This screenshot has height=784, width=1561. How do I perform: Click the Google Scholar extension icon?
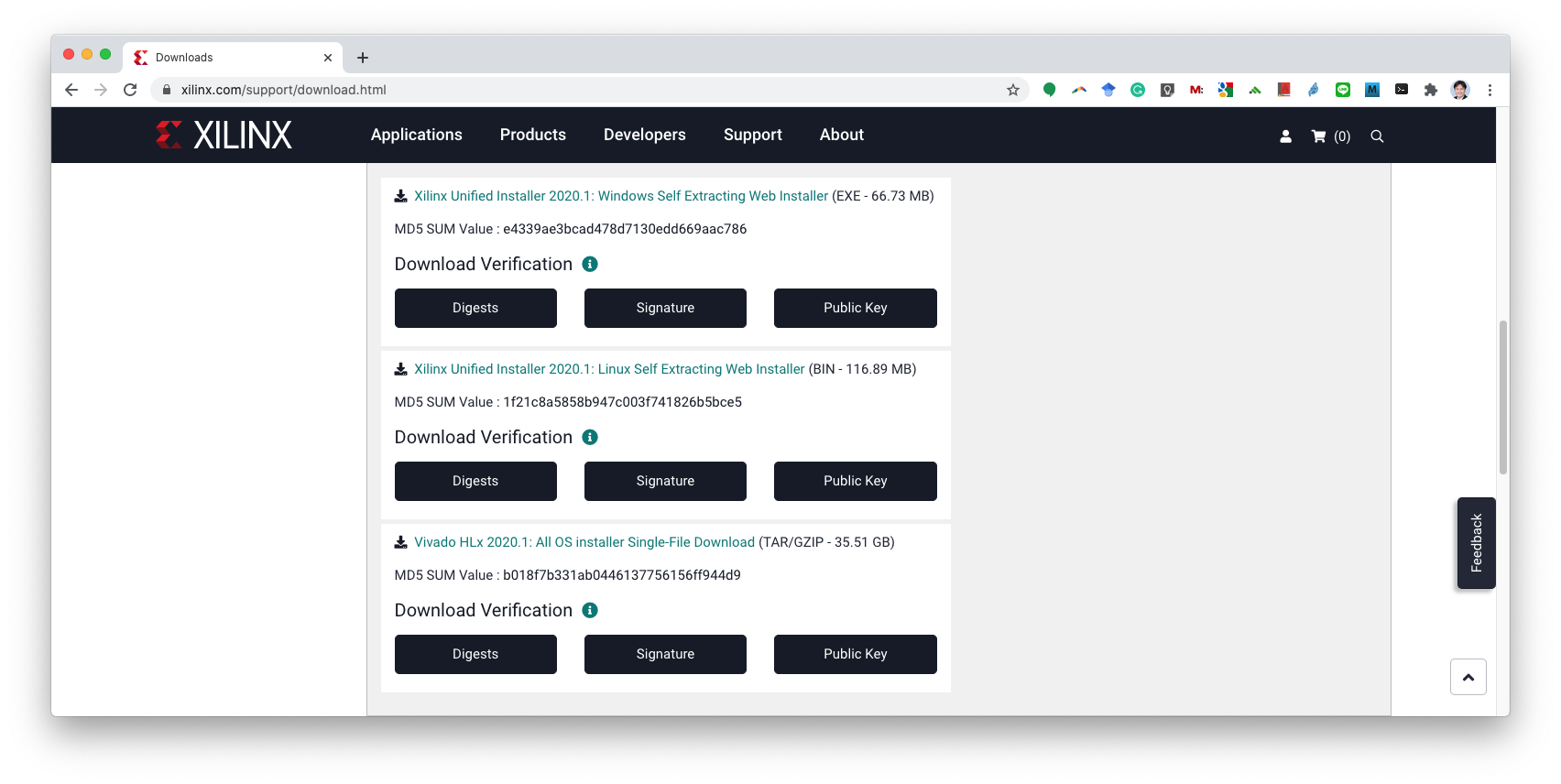(x=1108, y=90)
